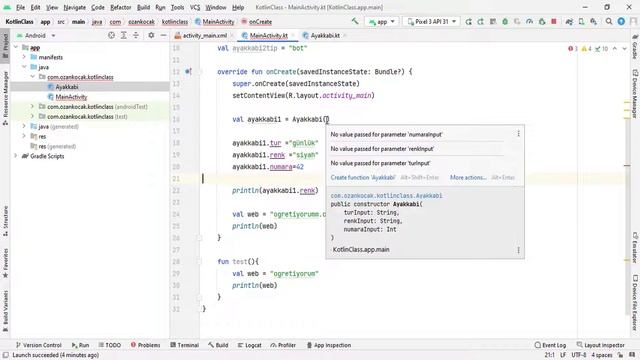Open the Navigate menu
Image resolution: width=640 pixels, height=360 pixels.
(x=75, y=7)
